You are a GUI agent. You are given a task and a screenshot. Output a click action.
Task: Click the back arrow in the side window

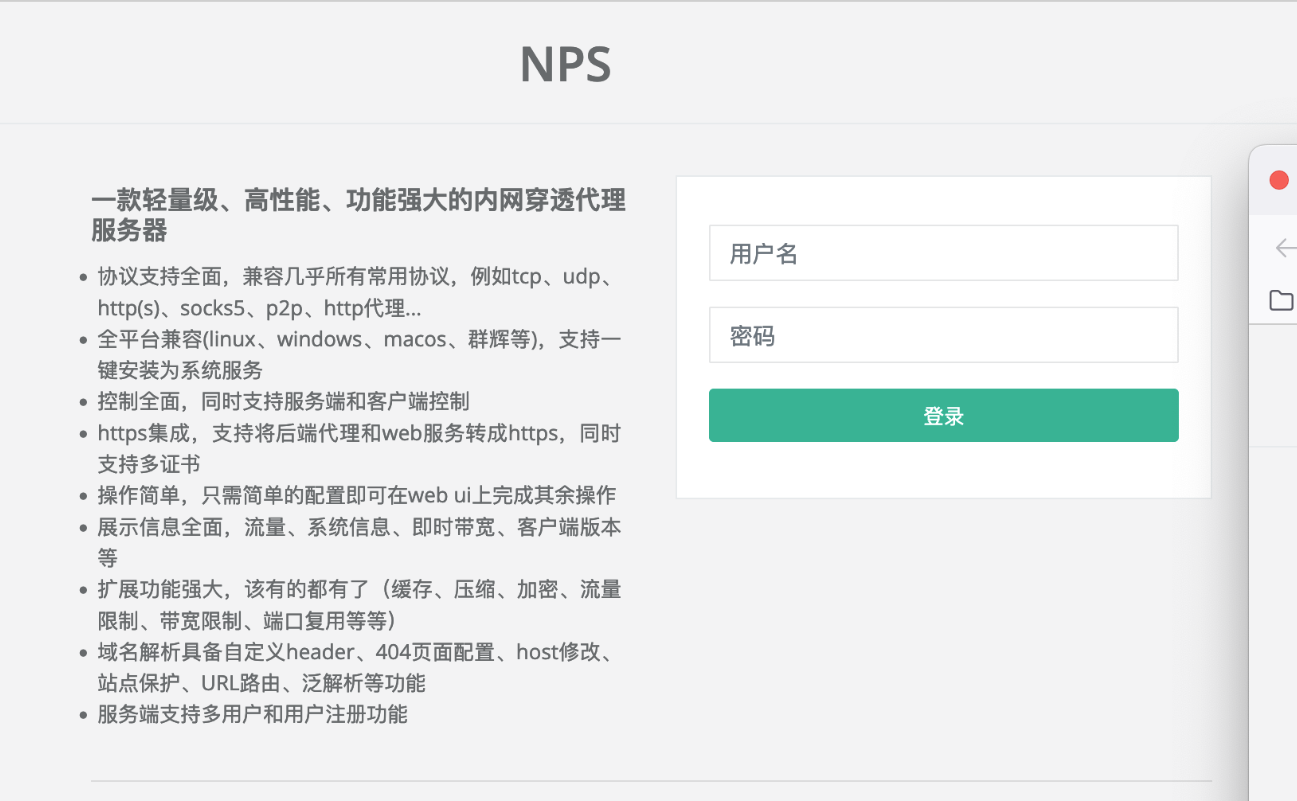(1285, 249)
